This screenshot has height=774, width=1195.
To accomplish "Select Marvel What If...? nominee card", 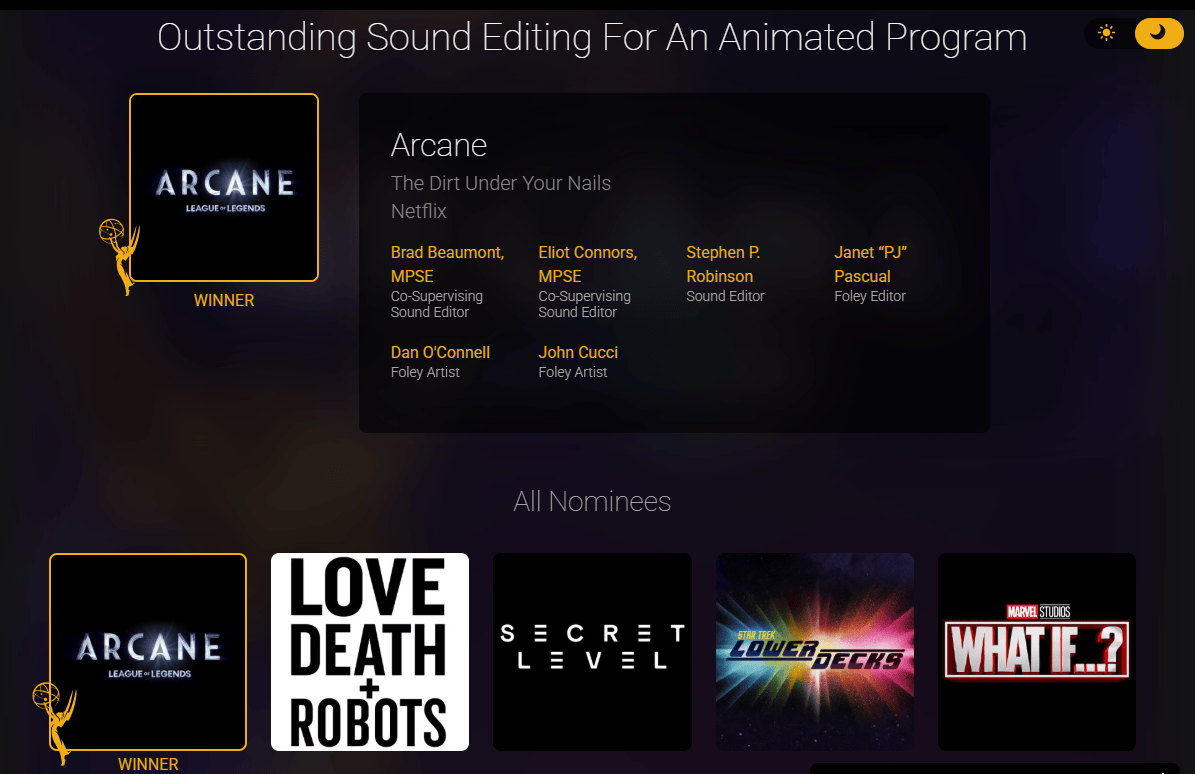I will click(x=1036, y=652).
